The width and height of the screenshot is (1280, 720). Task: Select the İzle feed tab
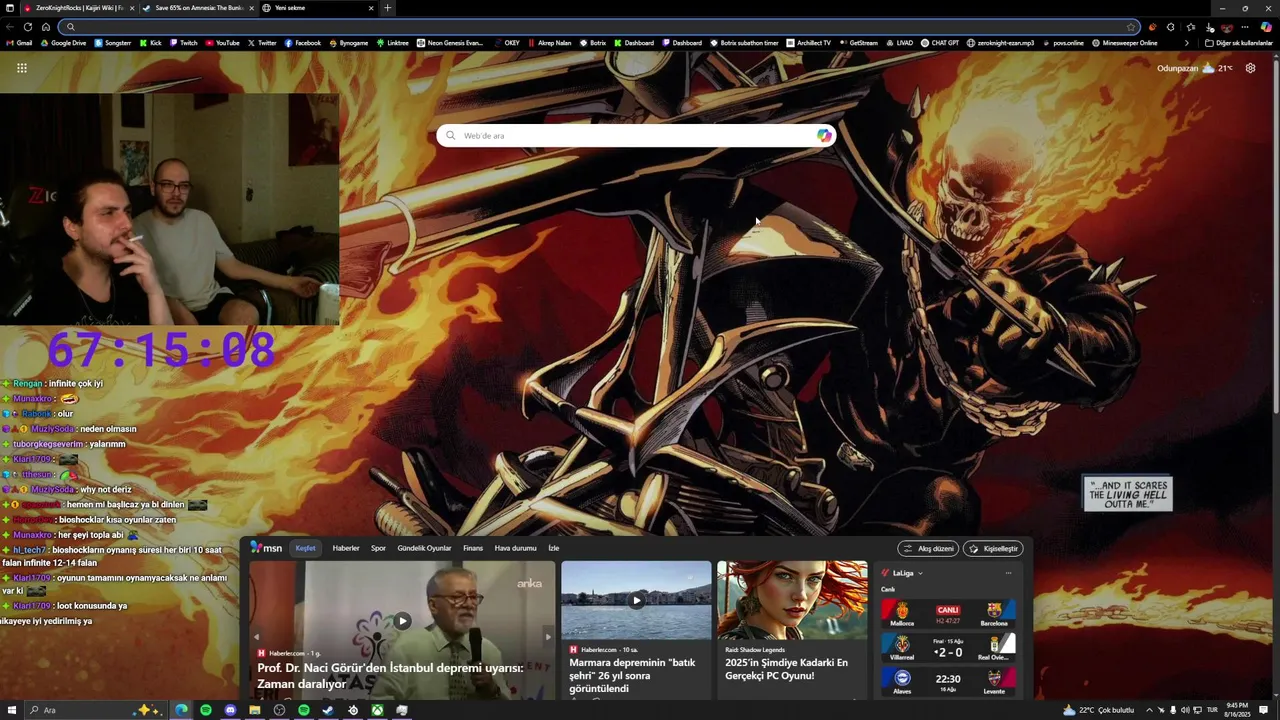click(553, 548)
